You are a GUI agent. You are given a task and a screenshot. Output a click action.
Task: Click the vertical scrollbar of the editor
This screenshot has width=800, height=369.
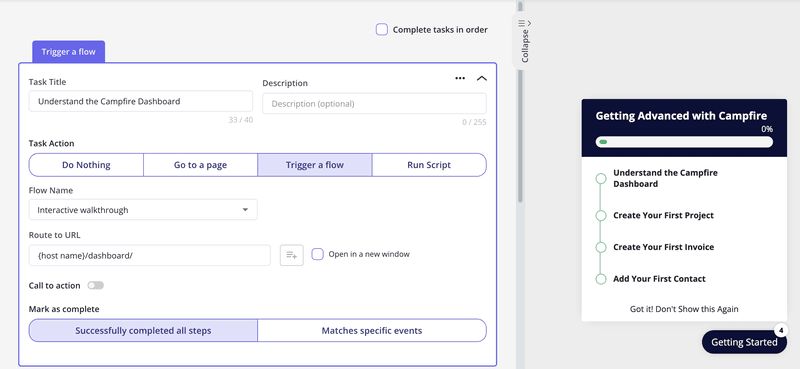click(x=520, y=102)
